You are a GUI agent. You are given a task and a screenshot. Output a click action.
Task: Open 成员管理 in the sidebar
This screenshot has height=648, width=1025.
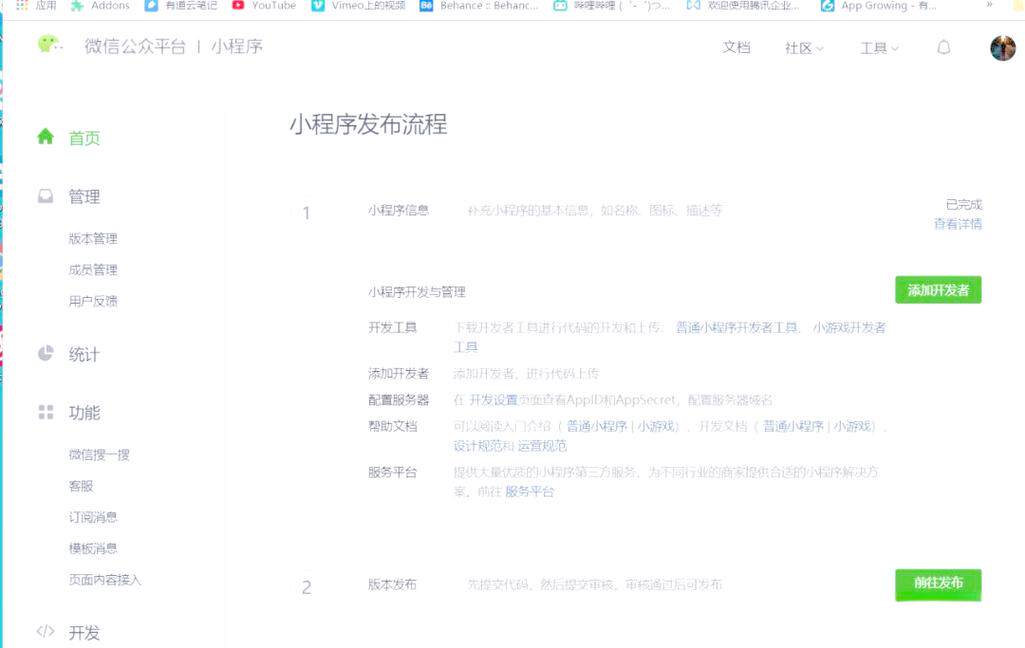[93, 269]
